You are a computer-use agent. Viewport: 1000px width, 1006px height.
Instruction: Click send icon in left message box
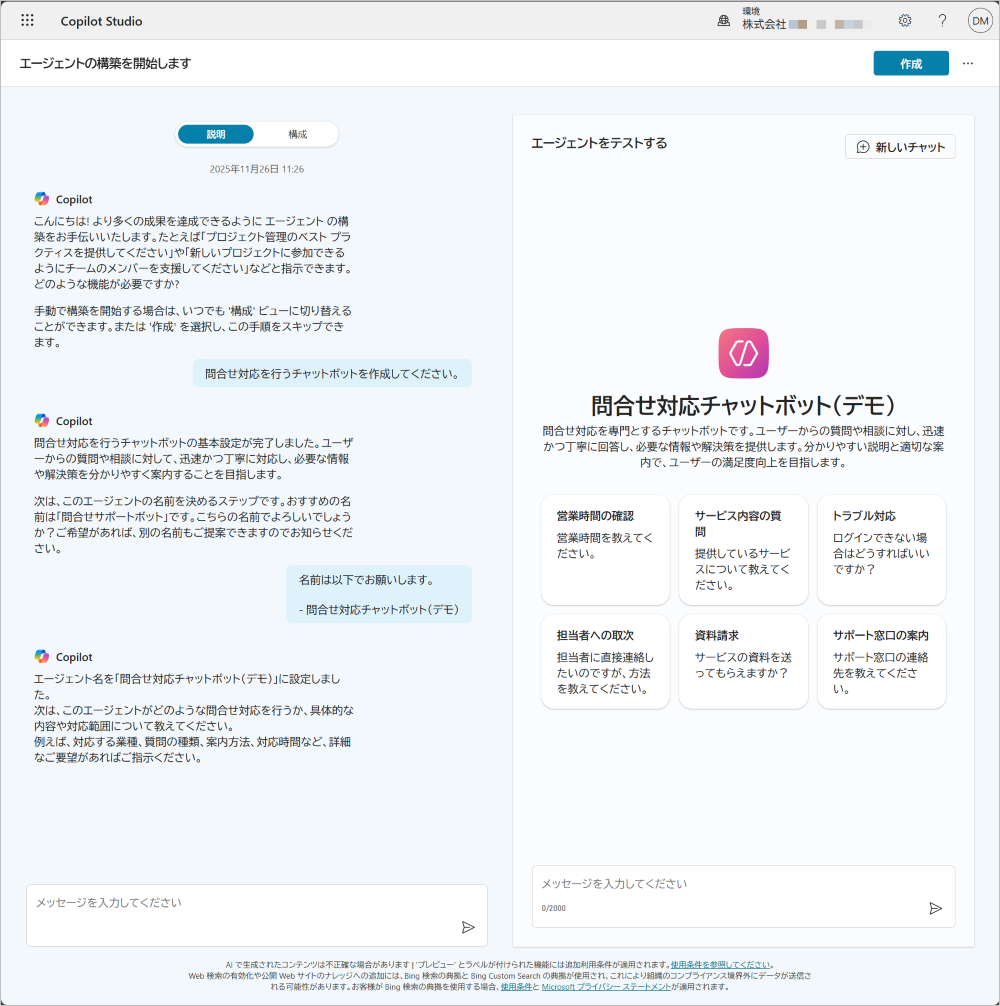pos(468,927)
